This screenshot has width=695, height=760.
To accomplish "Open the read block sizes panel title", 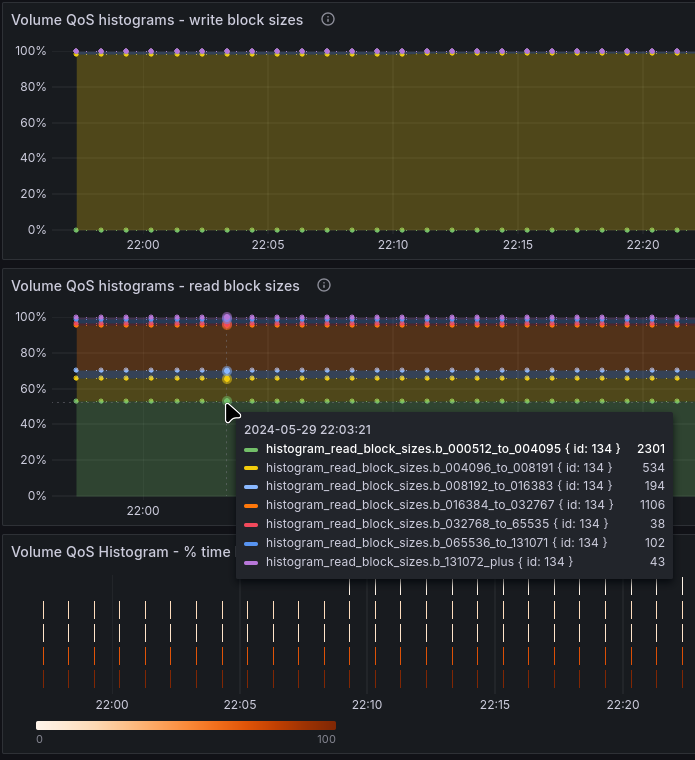I will click(155, 286).
